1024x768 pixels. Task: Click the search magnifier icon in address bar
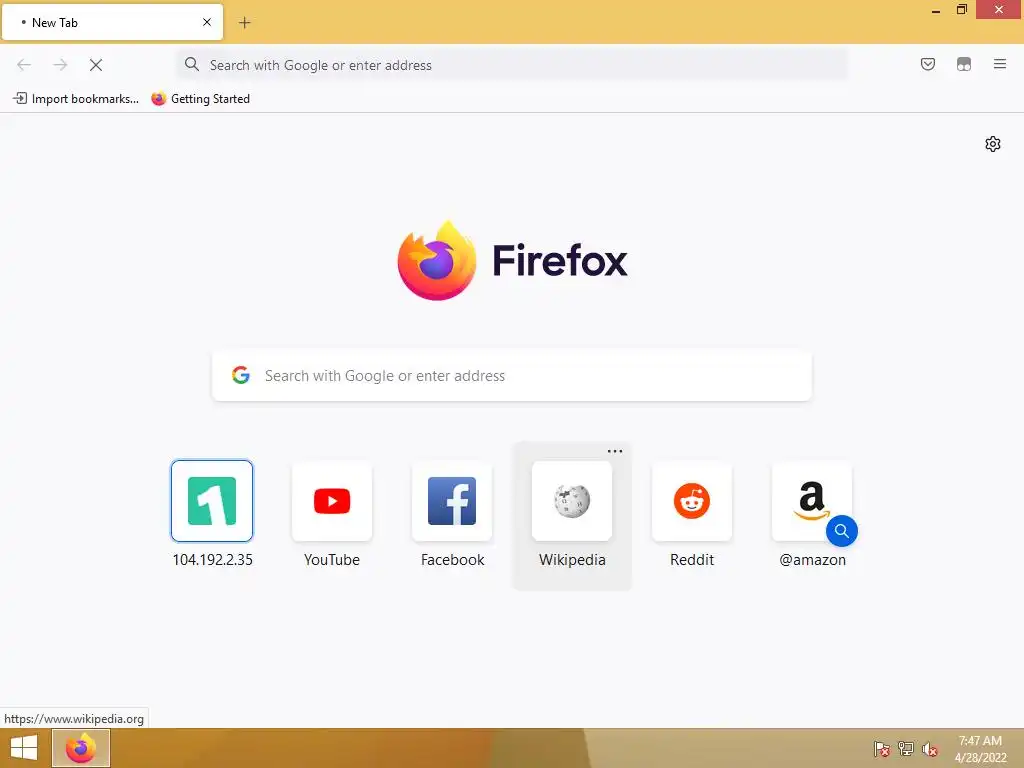coord(191,64)
